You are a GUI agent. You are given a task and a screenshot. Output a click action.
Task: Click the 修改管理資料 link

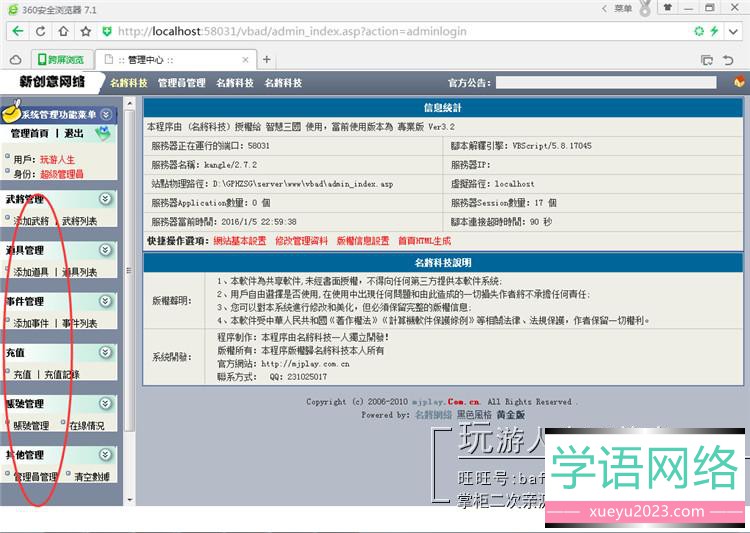coord(301,241)
